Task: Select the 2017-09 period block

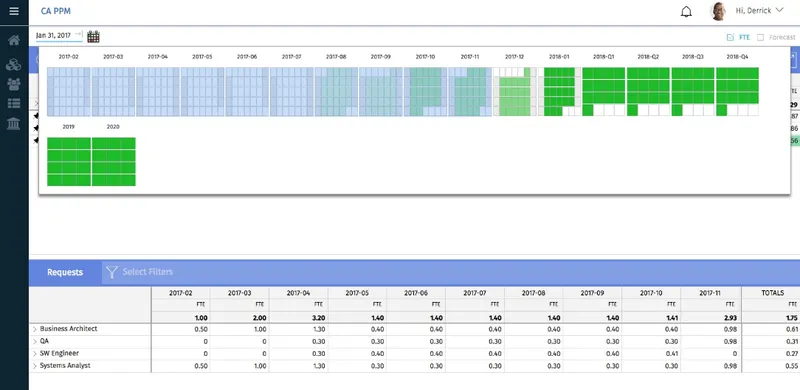Action: pyautogui.click(x=381, y=91)
